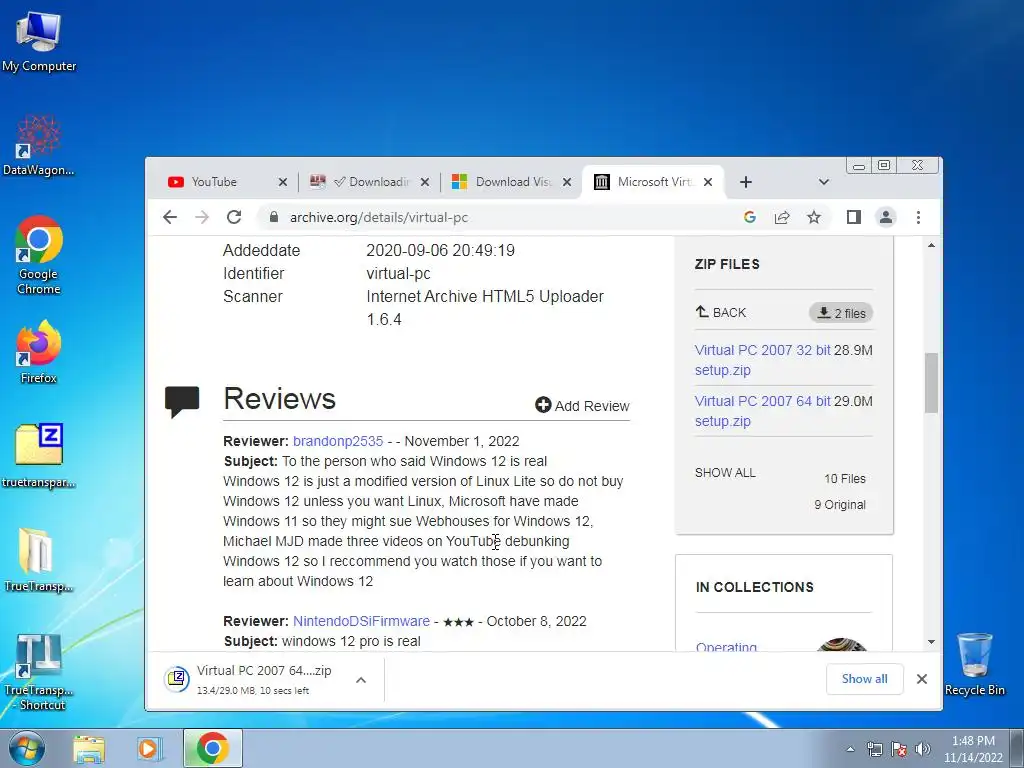Image resolution: width=1024 pixels, height=768 pixels.
Task: Click the padlock site info icon
Action: (x=274, y=217)
